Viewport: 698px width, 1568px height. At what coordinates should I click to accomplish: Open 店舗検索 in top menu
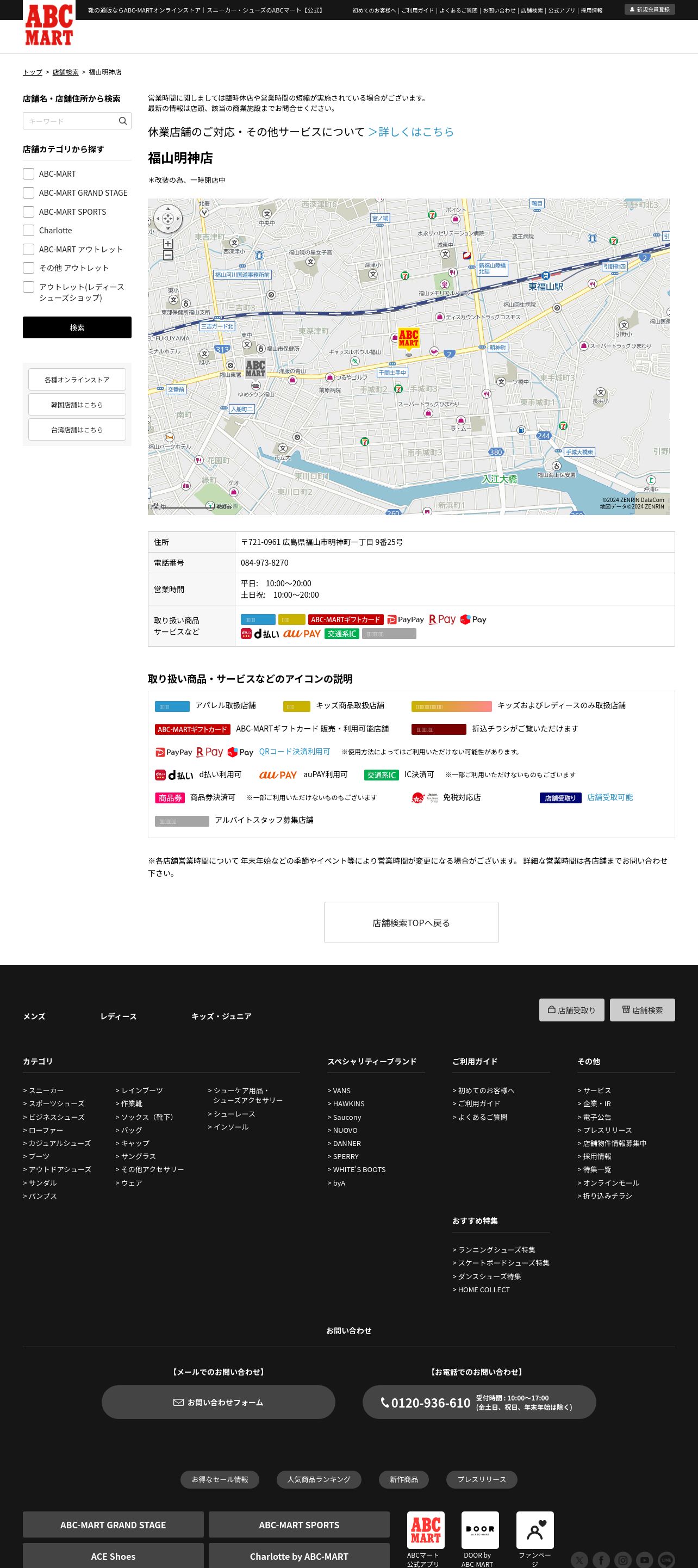click(x=532, y=10)
